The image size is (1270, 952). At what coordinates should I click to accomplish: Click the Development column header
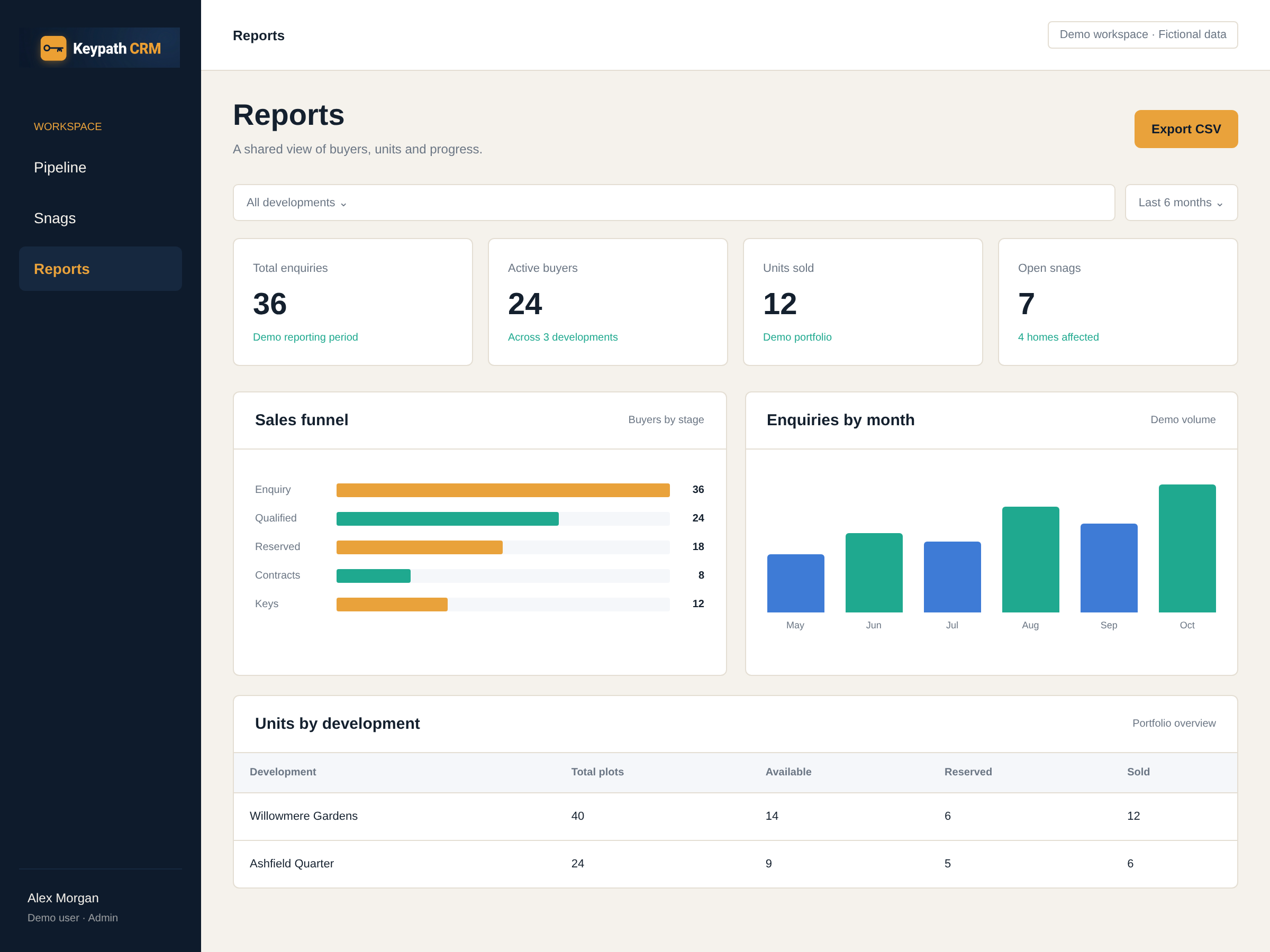tap(283, 772)
